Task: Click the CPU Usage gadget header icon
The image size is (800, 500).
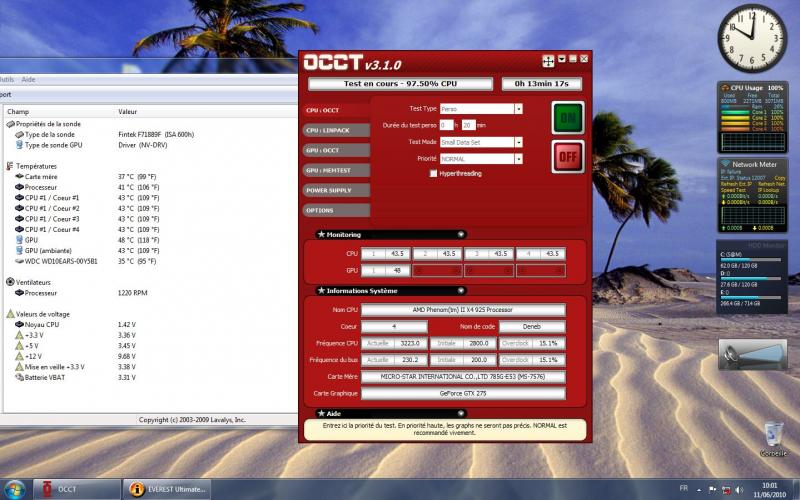Action: click(x=725, y=88)
